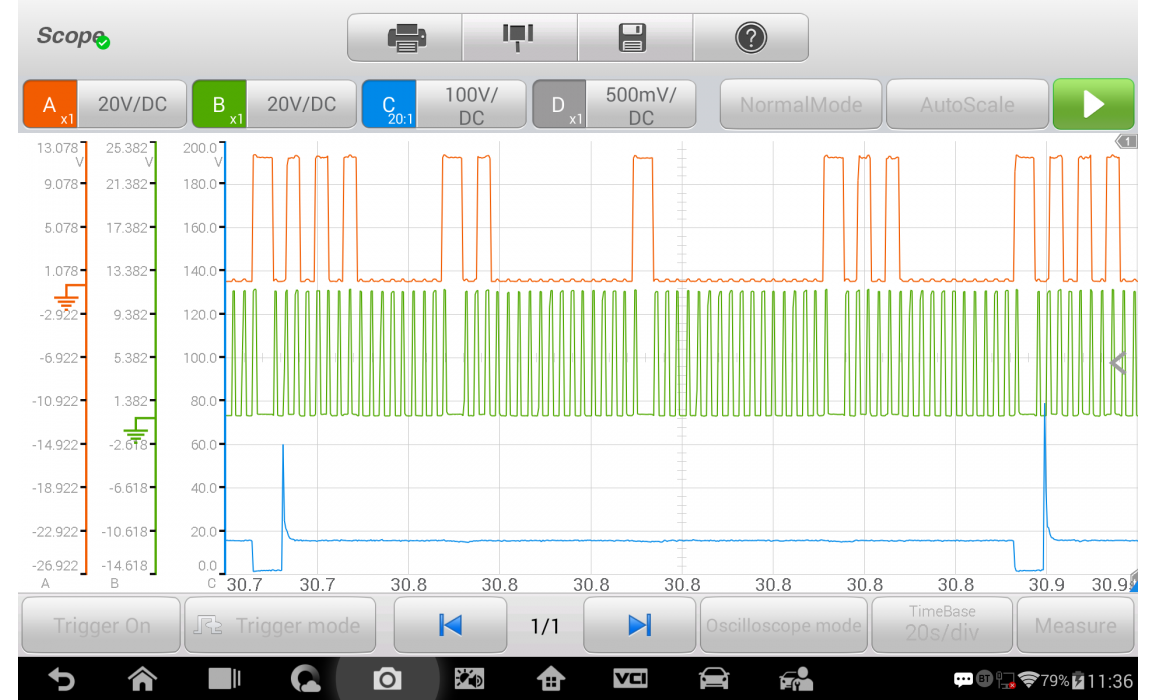This screenshot has height=700, width=1156.
Task: Jump to the first waveform page
Action: (x=450, y=625)
